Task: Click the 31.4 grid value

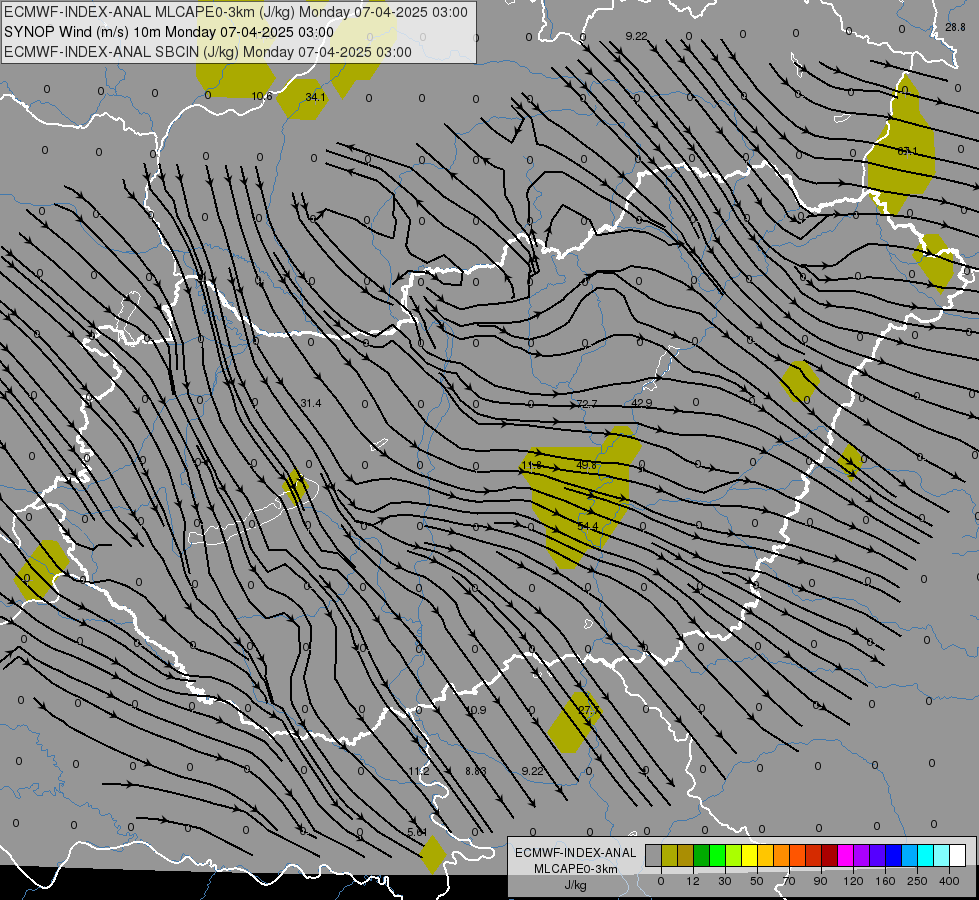Action: 311,403
